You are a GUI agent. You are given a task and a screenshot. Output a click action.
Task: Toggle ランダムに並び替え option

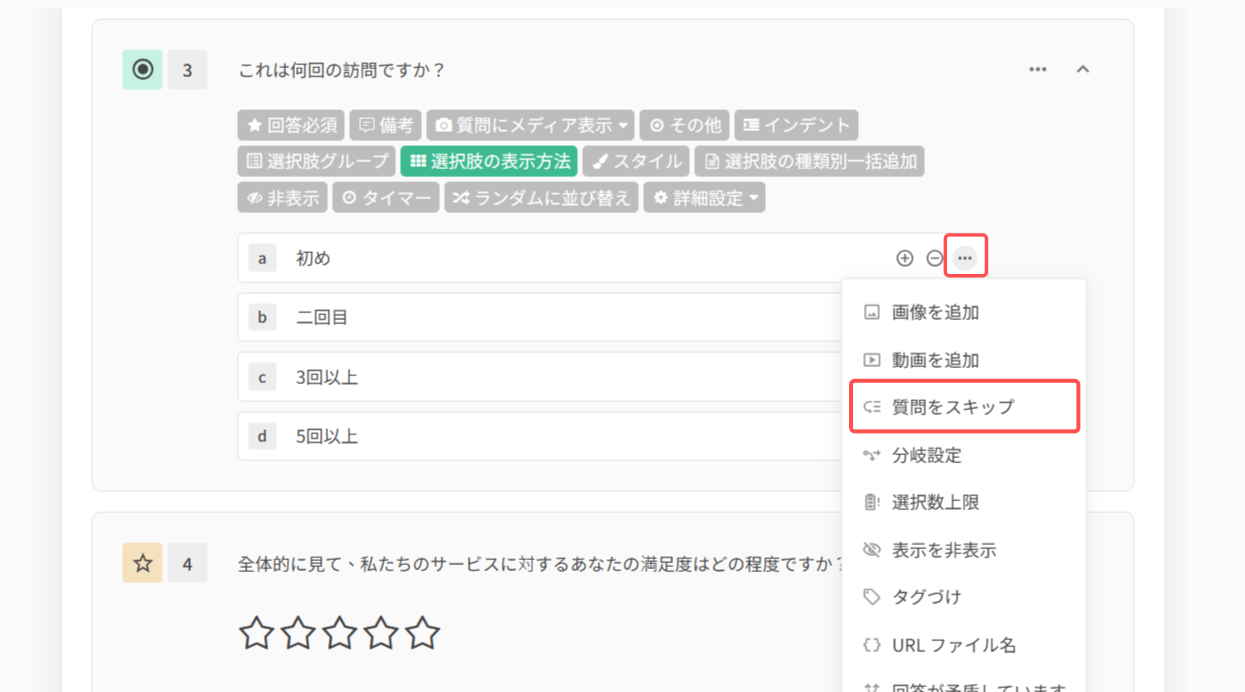[x=542, y=198]
